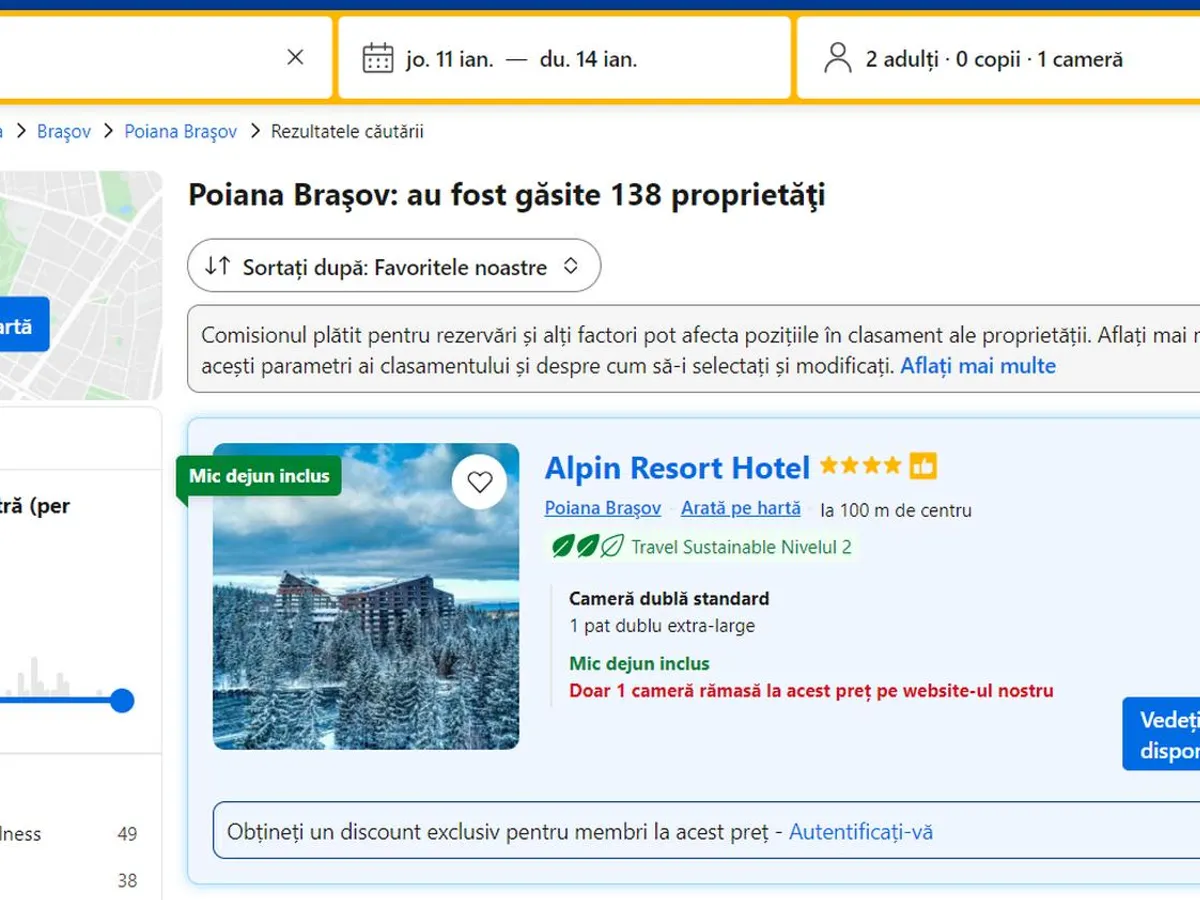Click the 'Aflați mai multe' link
The image size is (1200, 900).
pyautogui.click(x=977, y=366)
